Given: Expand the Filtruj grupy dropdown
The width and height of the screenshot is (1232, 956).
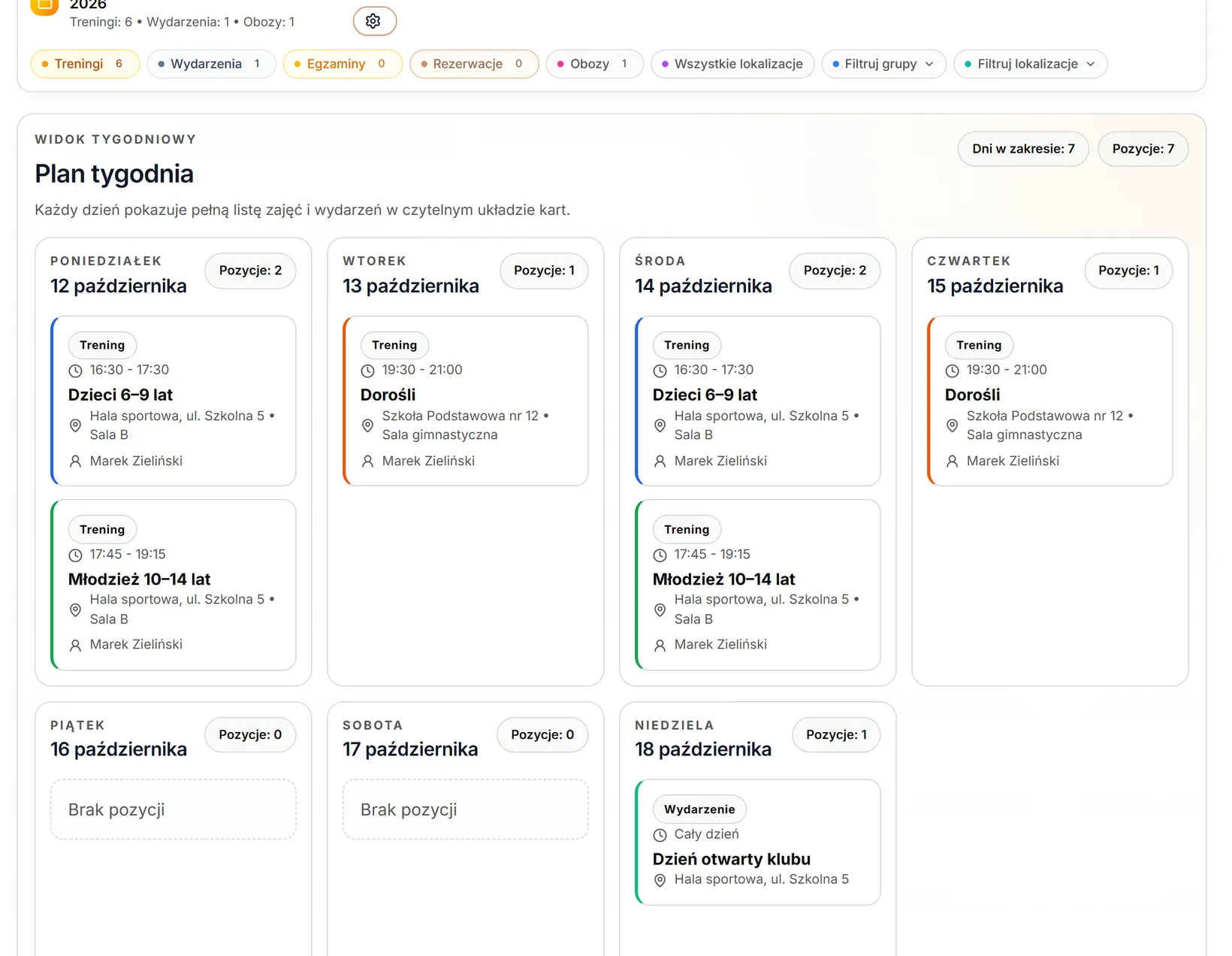Looking at the screenshot, I should point(883,64).
